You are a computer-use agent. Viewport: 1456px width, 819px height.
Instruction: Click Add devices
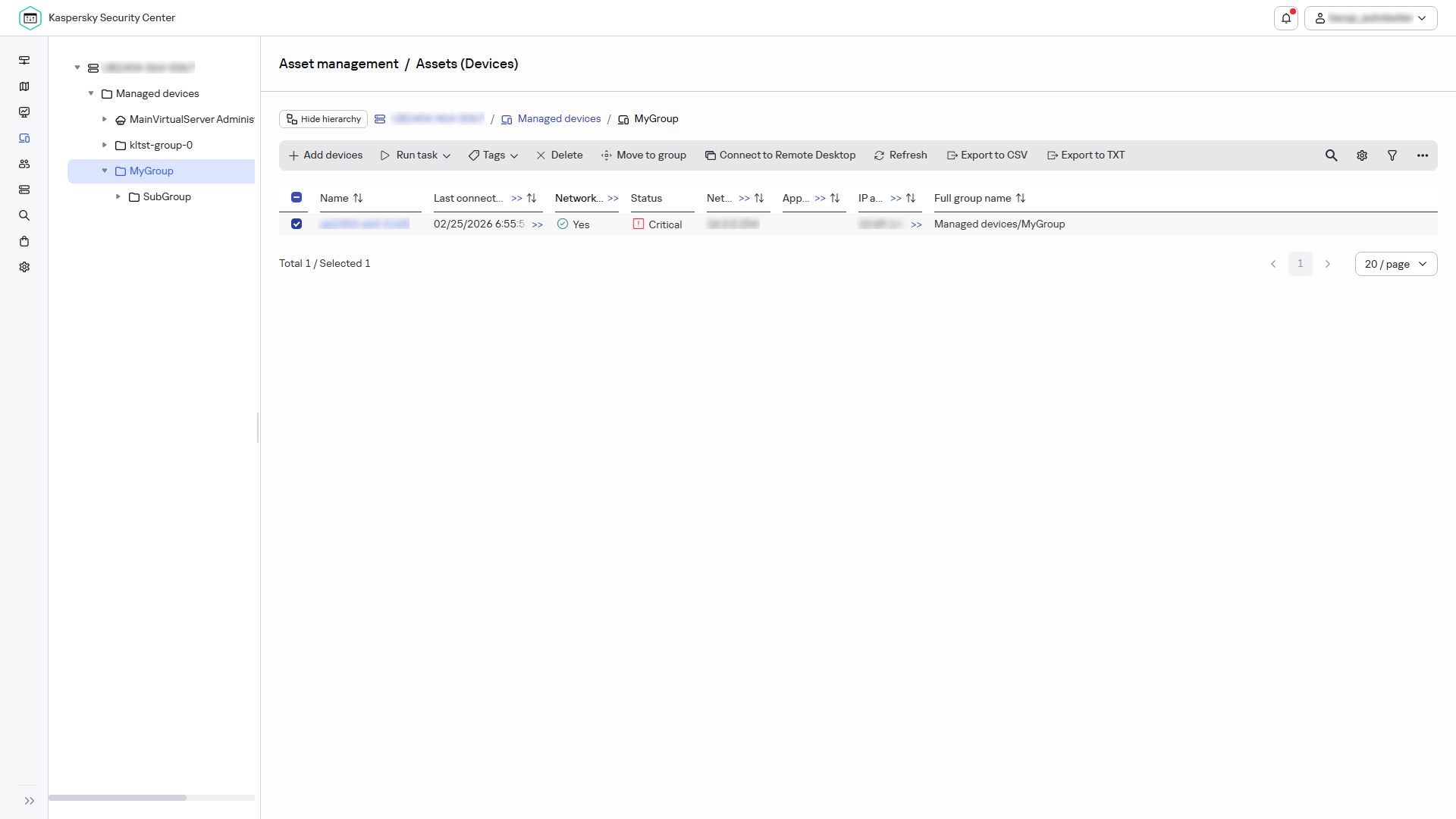click(x=325, y=155)
